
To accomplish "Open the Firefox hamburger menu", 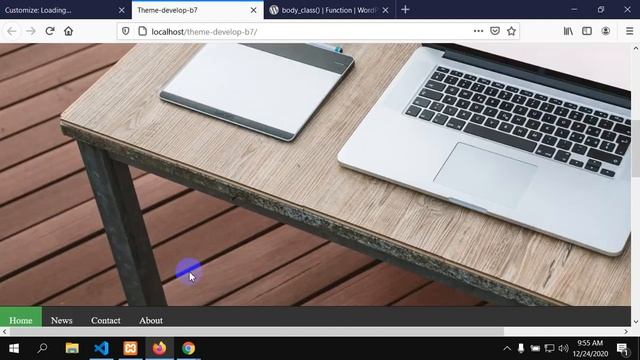I will 629,31.
